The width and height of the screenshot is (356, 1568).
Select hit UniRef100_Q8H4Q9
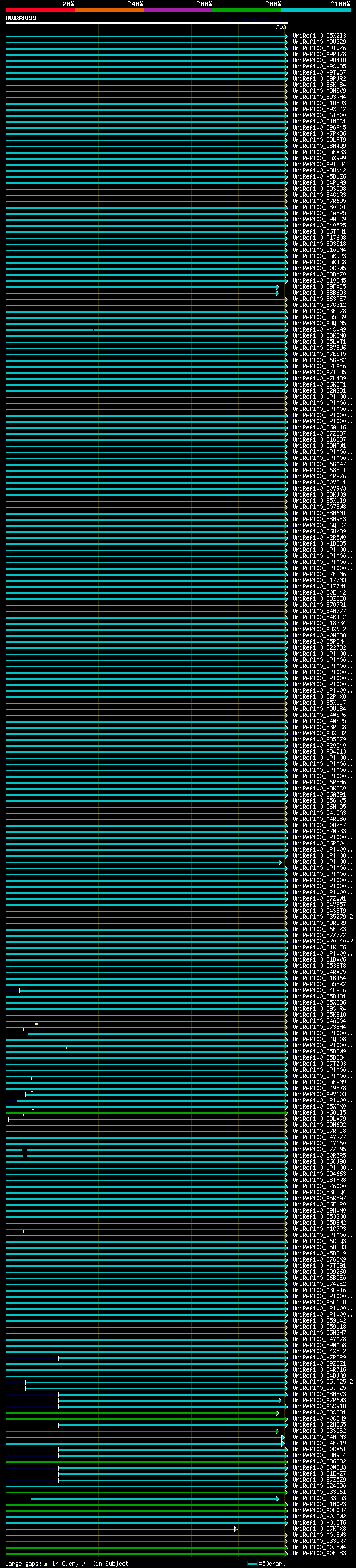319,146
